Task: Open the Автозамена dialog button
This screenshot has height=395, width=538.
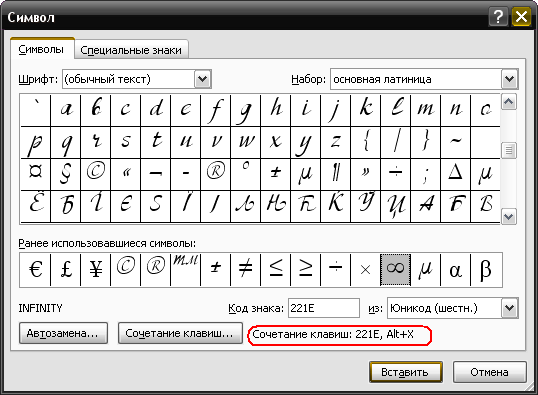Action: pyautogui.click(x=63, y=333)
